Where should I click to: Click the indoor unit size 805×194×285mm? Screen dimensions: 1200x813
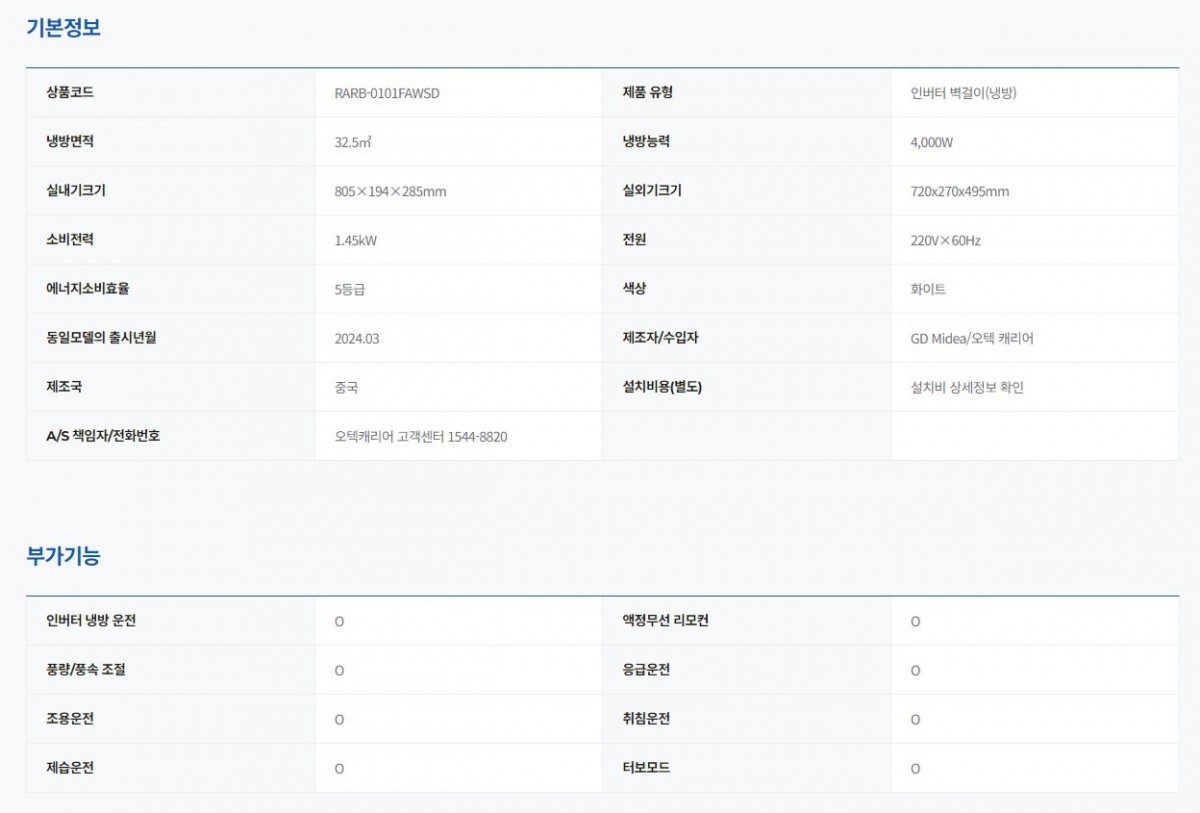coord(390,191)
